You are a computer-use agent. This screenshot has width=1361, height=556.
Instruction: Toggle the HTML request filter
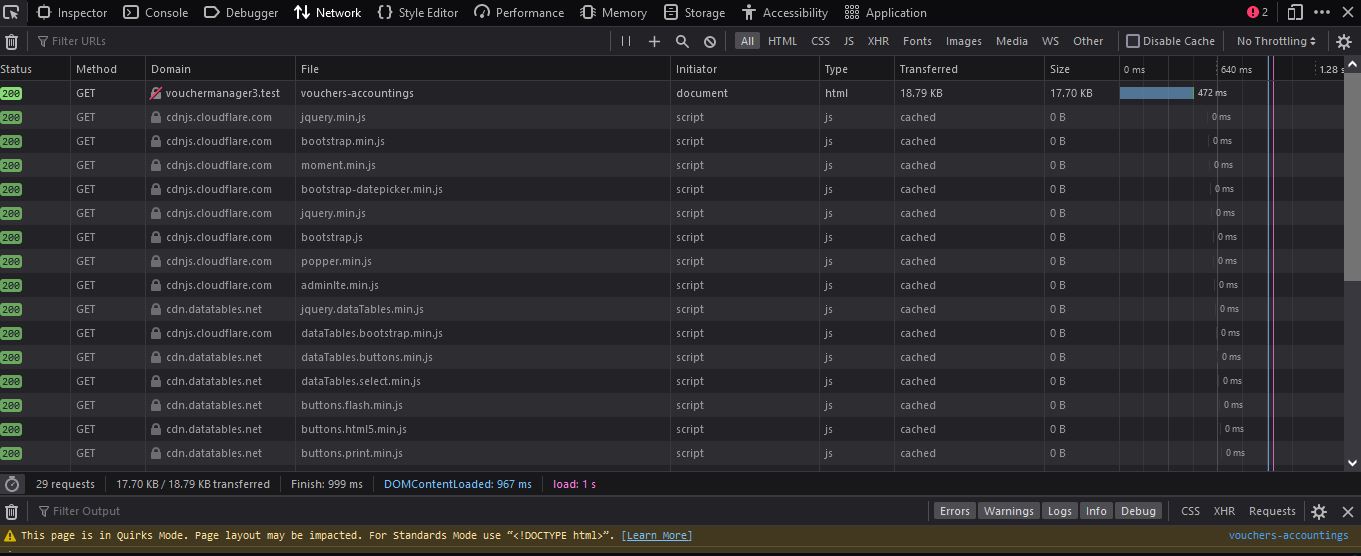tap(783, 41)
